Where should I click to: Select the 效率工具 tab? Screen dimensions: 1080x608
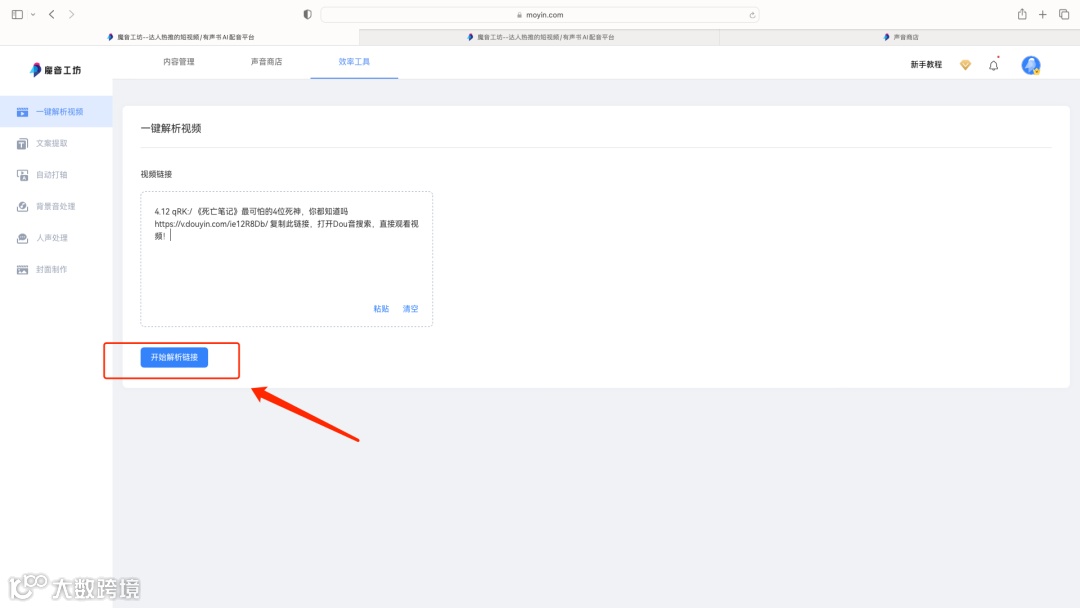(354, 62)
